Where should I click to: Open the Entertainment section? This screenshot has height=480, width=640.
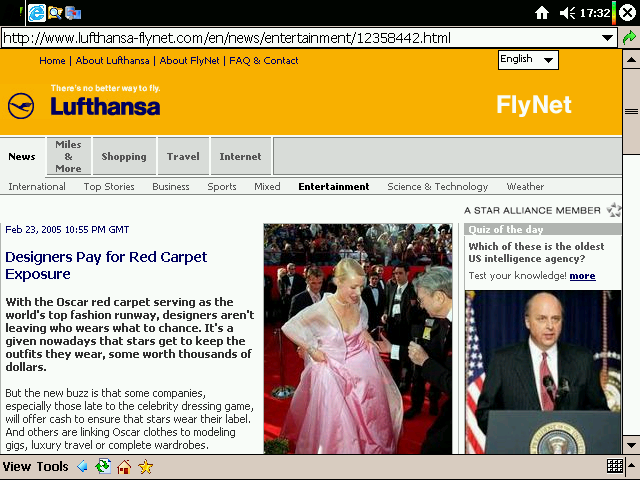pyautogui.click(x=333, y=187)
